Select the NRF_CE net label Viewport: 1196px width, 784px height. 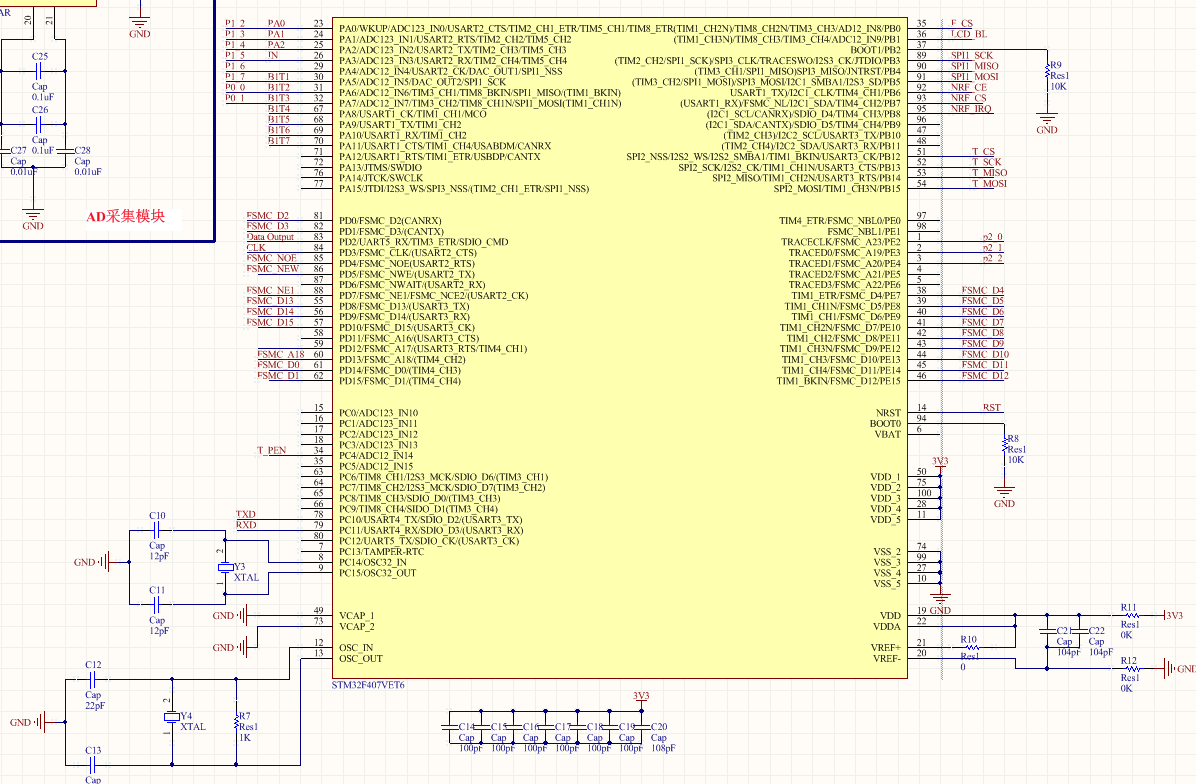pos(968,88)
